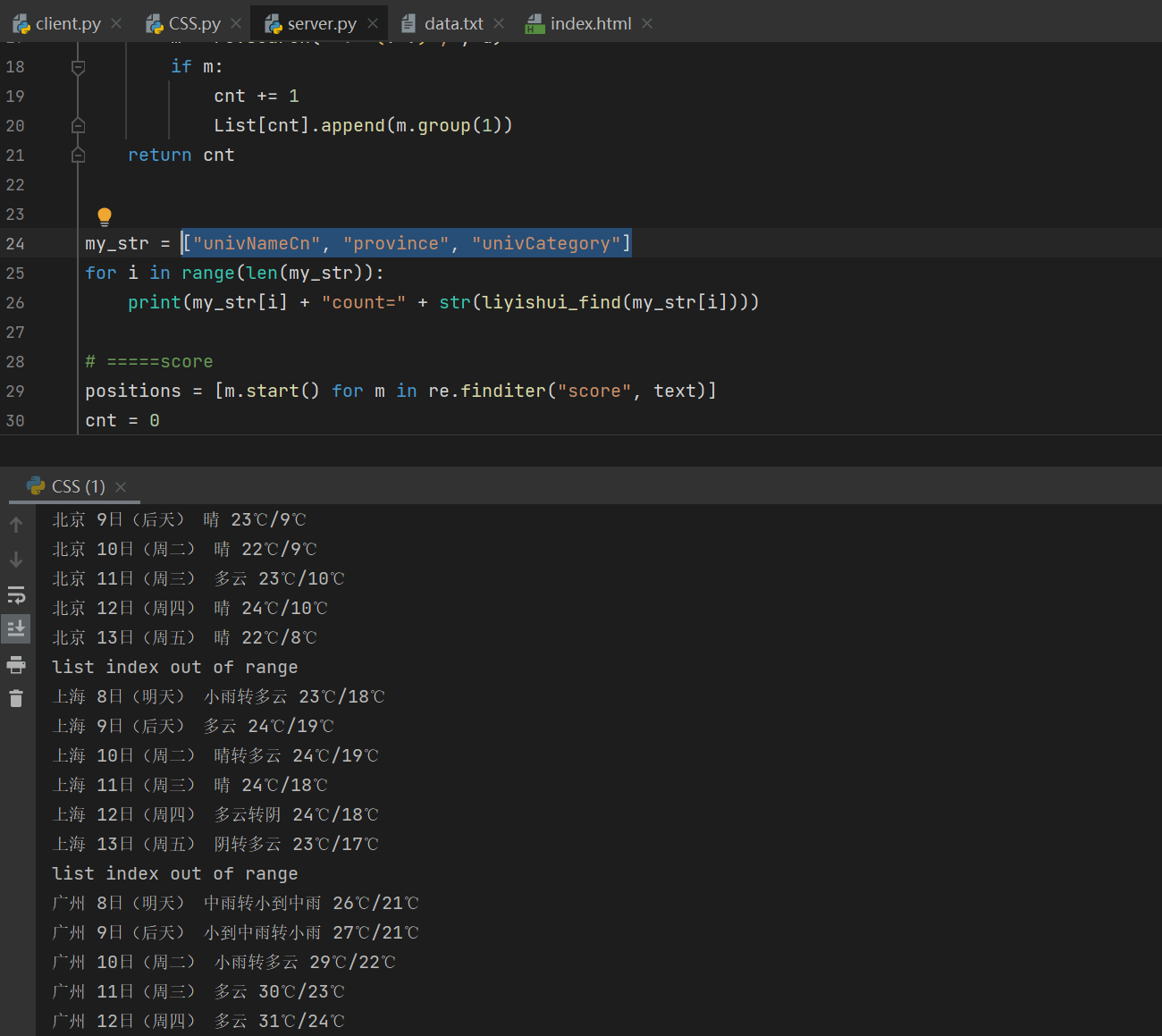This screenshot has height=1036, width=1162.
Task: Click the Down the stack trace arrow
Action: [16, 560]
